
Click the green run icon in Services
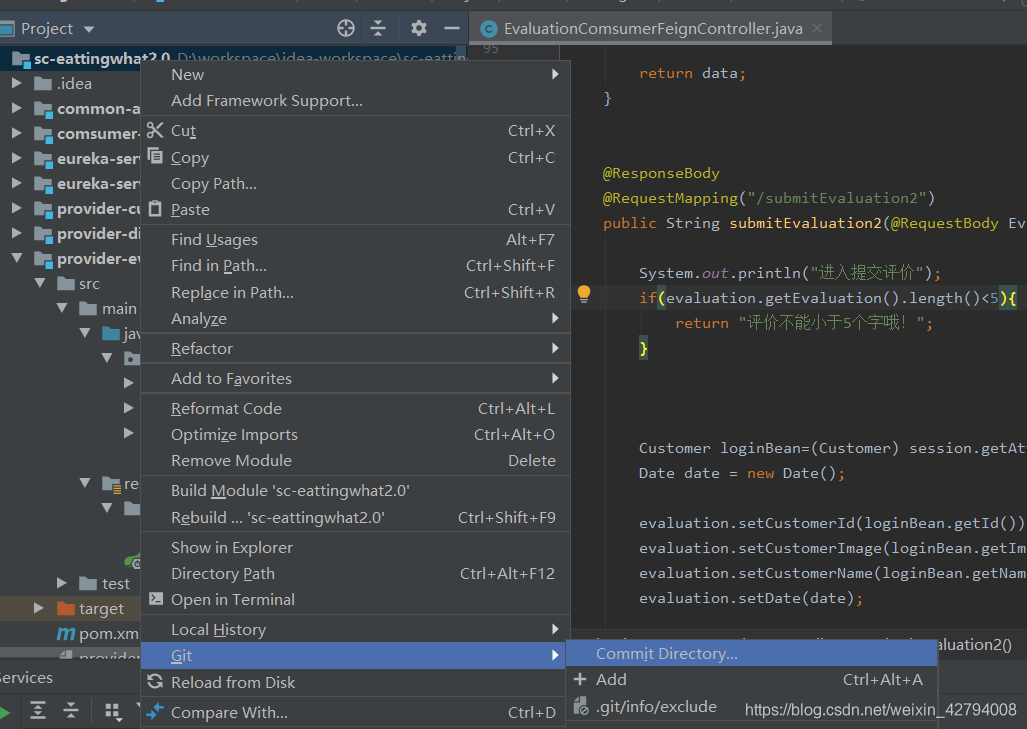5,711
